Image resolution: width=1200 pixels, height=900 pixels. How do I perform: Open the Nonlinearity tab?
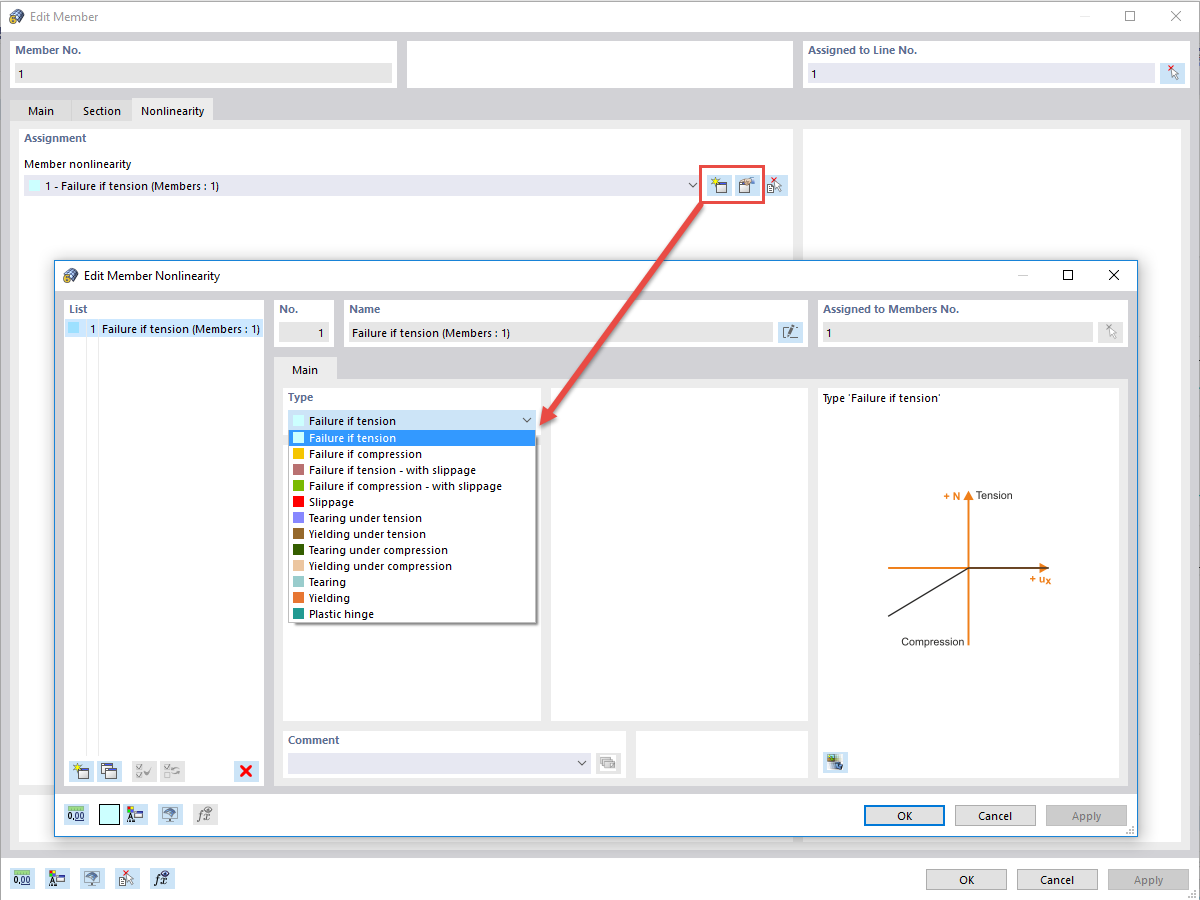(172, 110)
